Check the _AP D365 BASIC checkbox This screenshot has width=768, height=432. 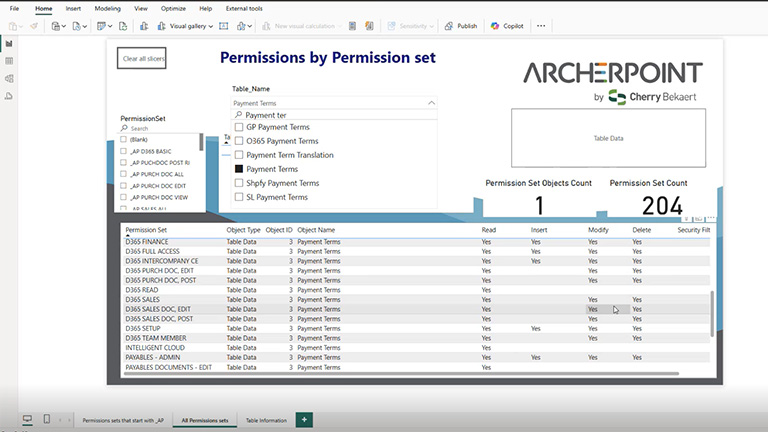pyautogui.click(x=123, y=151)
